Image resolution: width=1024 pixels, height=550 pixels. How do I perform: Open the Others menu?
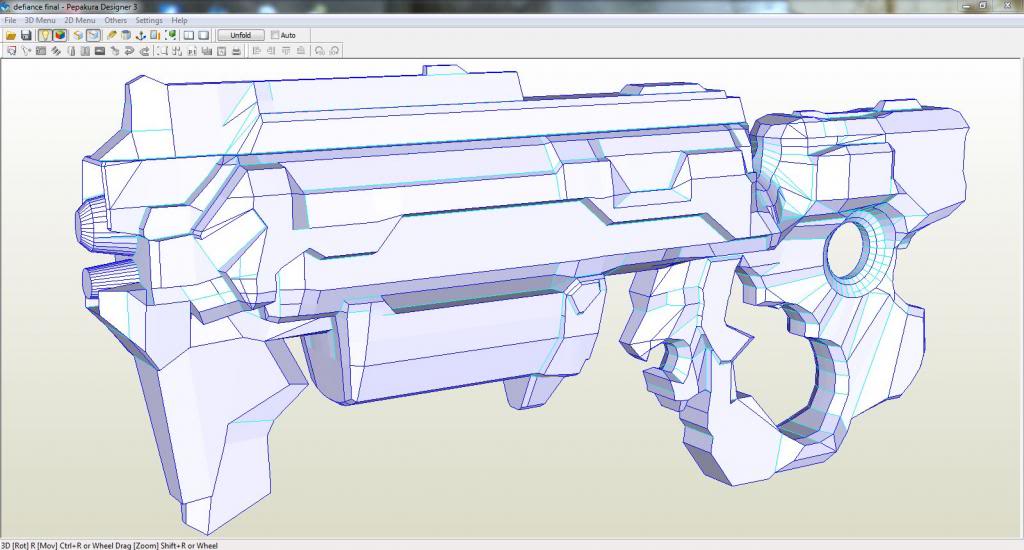pos(116,20)
